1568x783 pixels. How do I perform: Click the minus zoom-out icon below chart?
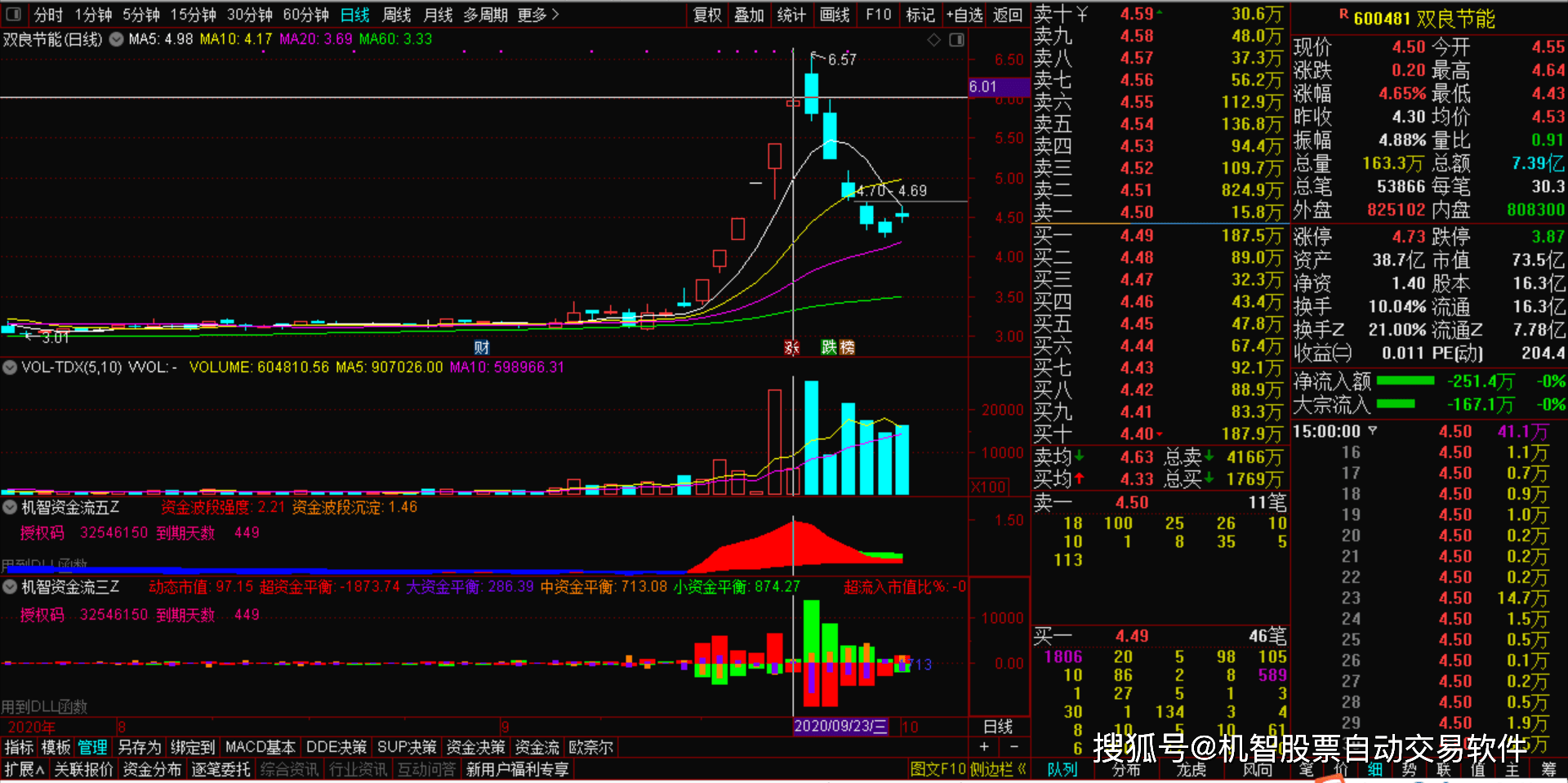(x=1014, y=746)
